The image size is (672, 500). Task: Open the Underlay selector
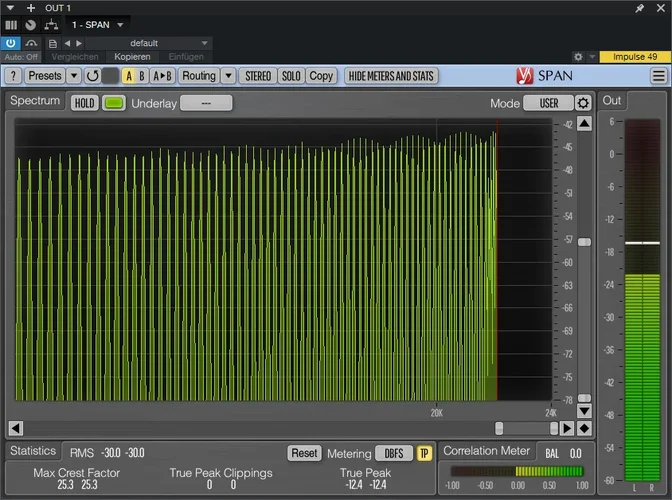206,103
